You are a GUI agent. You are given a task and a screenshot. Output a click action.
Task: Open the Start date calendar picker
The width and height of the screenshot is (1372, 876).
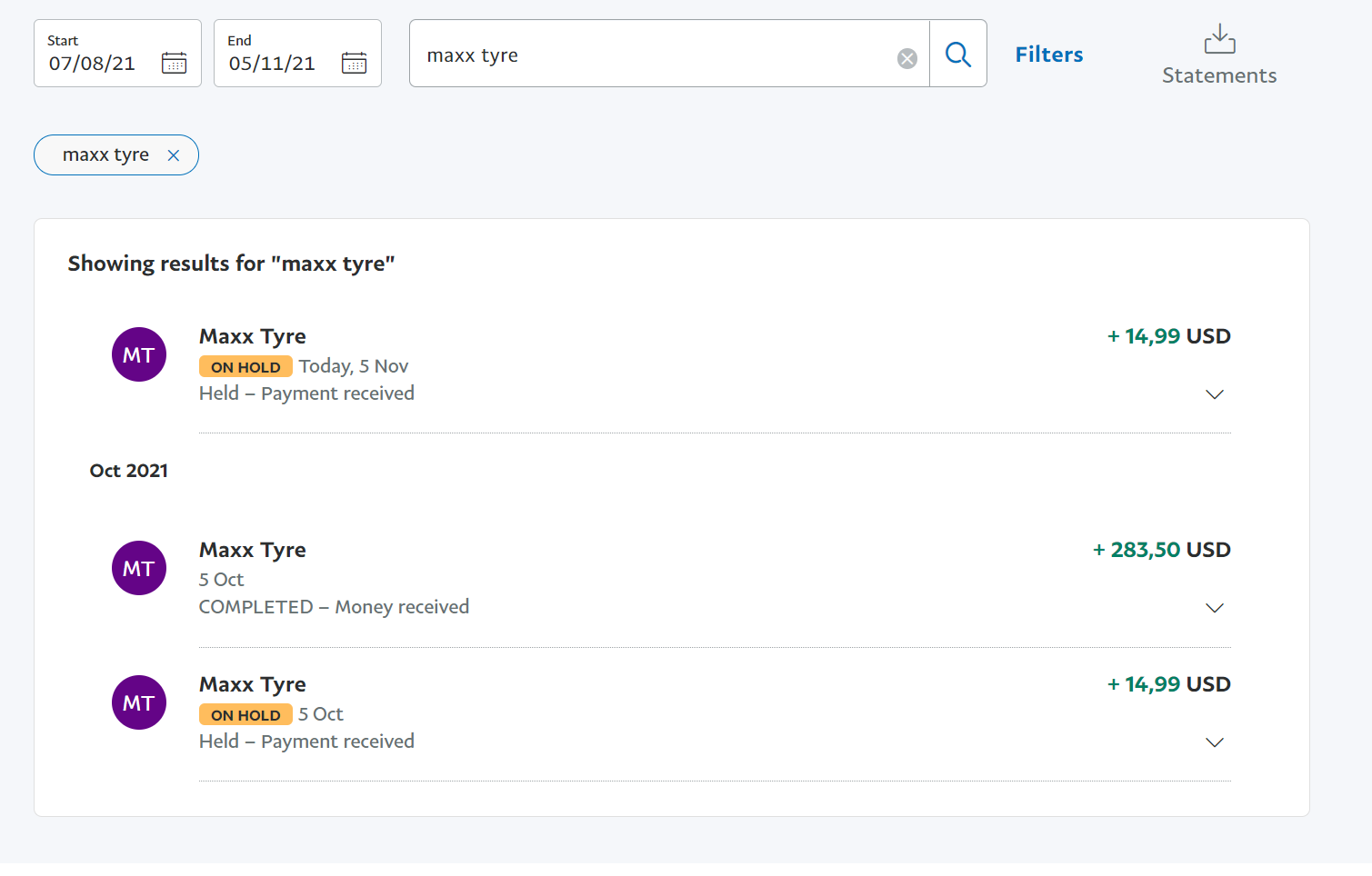174,63
